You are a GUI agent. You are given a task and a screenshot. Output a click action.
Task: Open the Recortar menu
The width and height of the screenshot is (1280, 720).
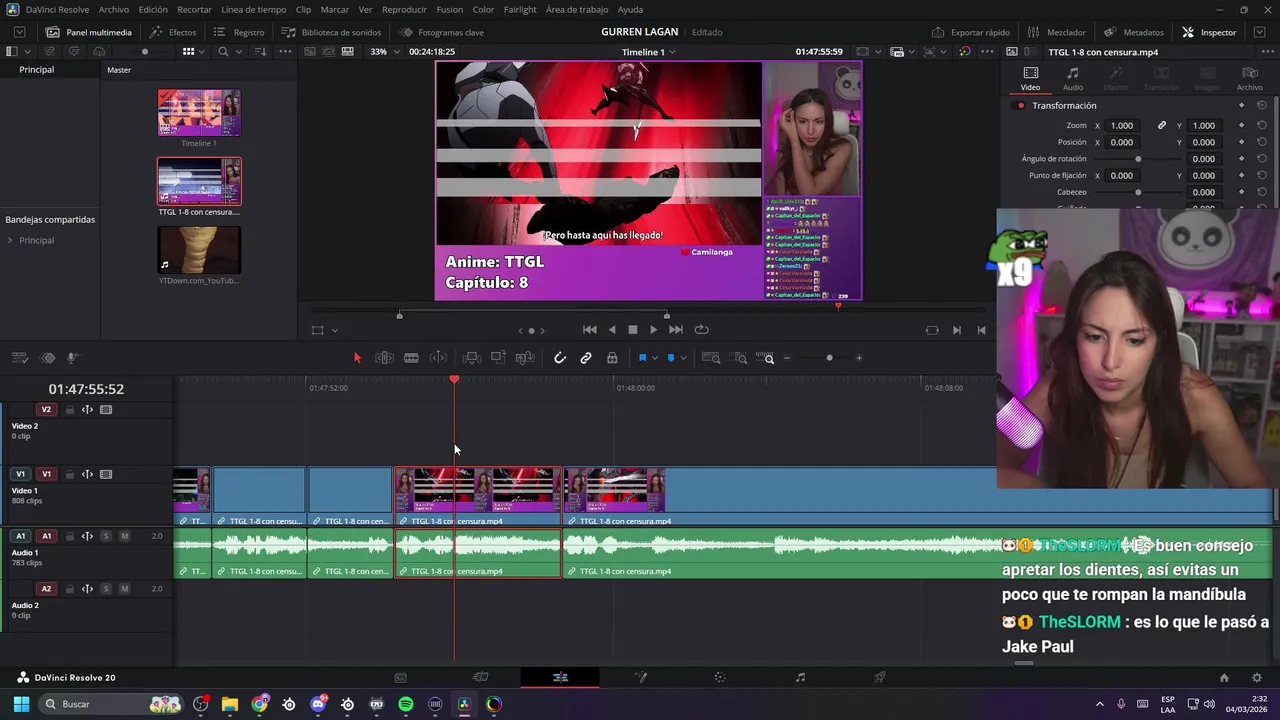coord(194,9)
